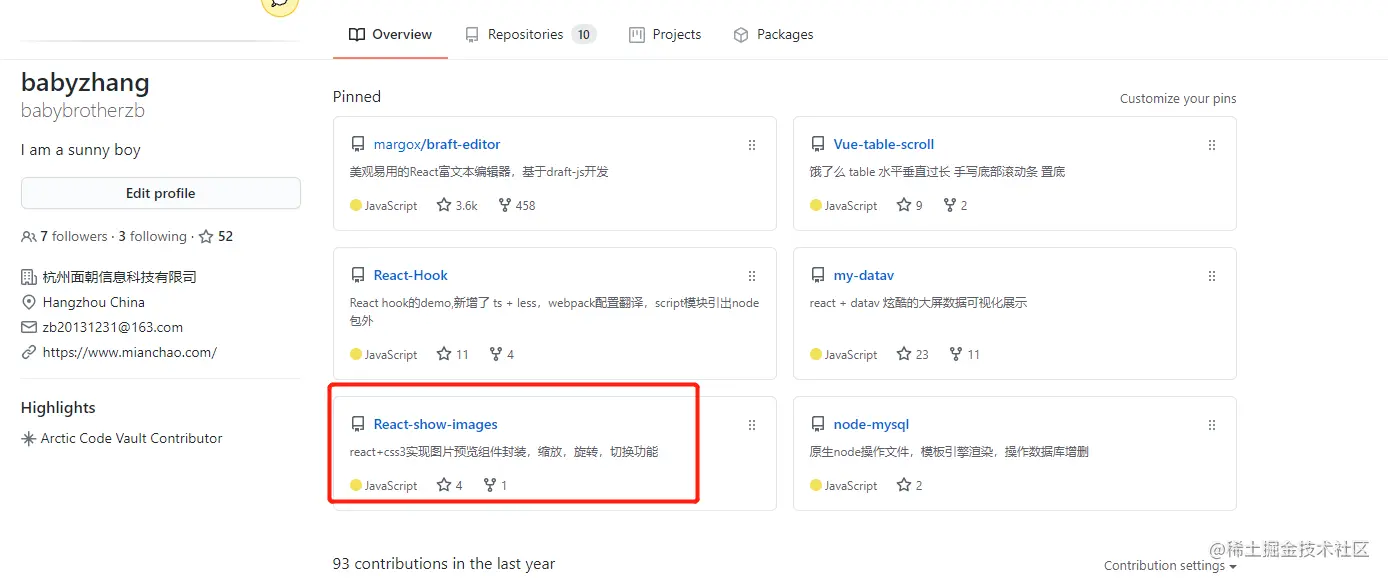1388x578 pixels.
Task: Open the zb20131231@163.com email link
Action: pyautogui.click(x=113, y=327)
